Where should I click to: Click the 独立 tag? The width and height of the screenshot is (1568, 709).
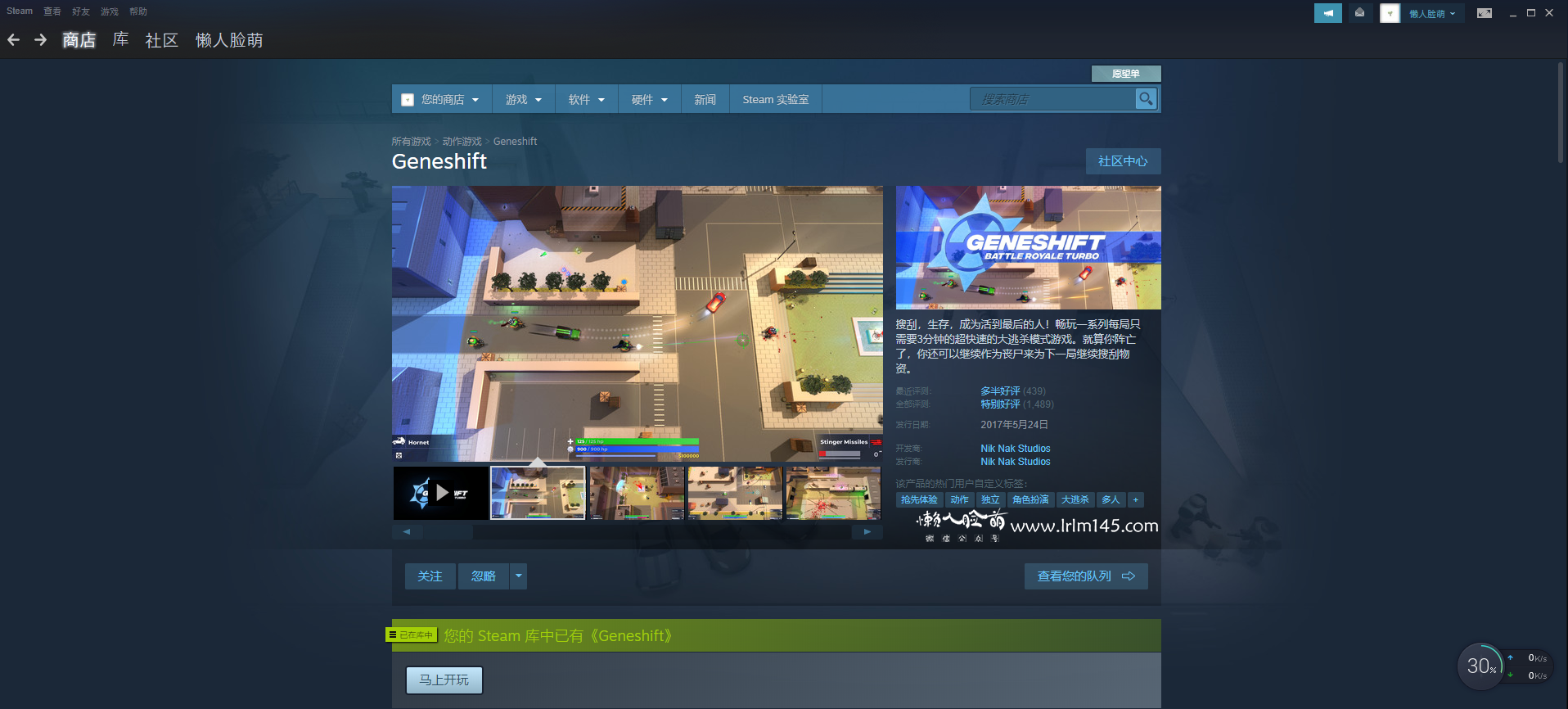[x=990, y=499]
